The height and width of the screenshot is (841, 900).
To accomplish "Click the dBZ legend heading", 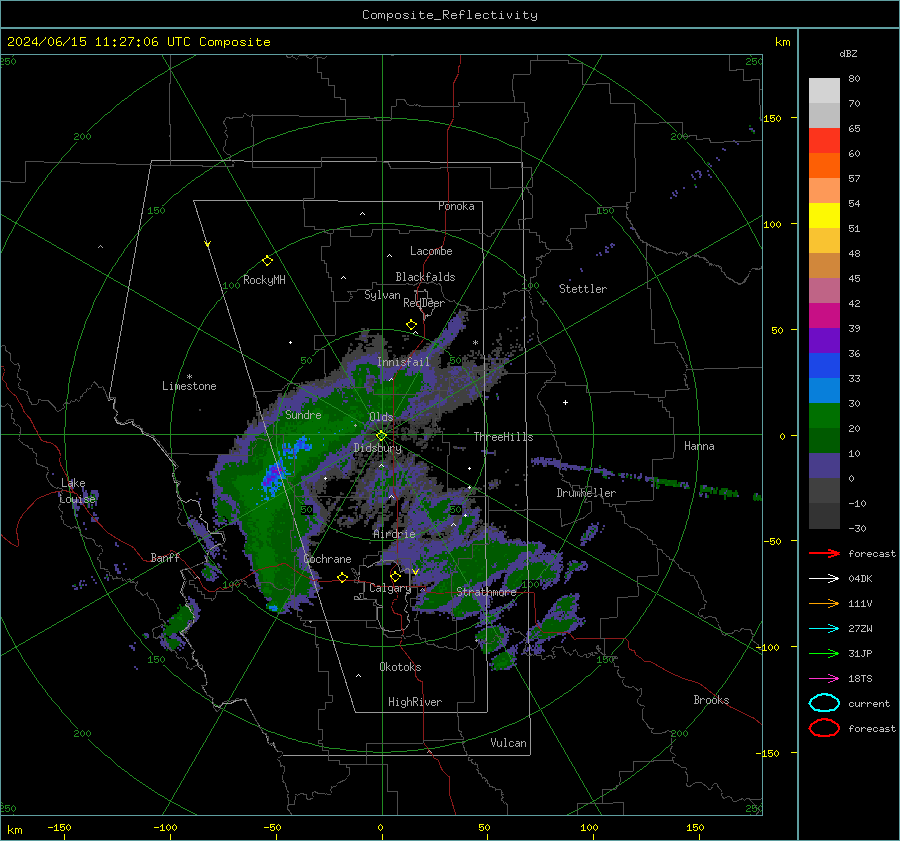I will click(x=848, y=53).
